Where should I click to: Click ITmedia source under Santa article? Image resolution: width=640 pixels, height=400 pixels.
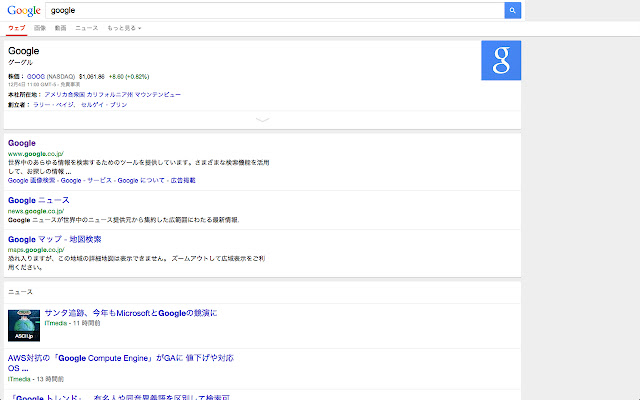(x=56, y=323)
